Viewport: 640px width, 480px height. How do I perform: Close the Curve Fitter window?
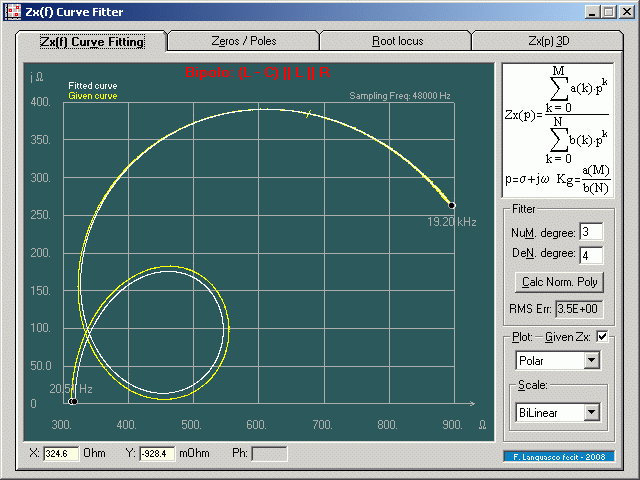click(627, 12)
